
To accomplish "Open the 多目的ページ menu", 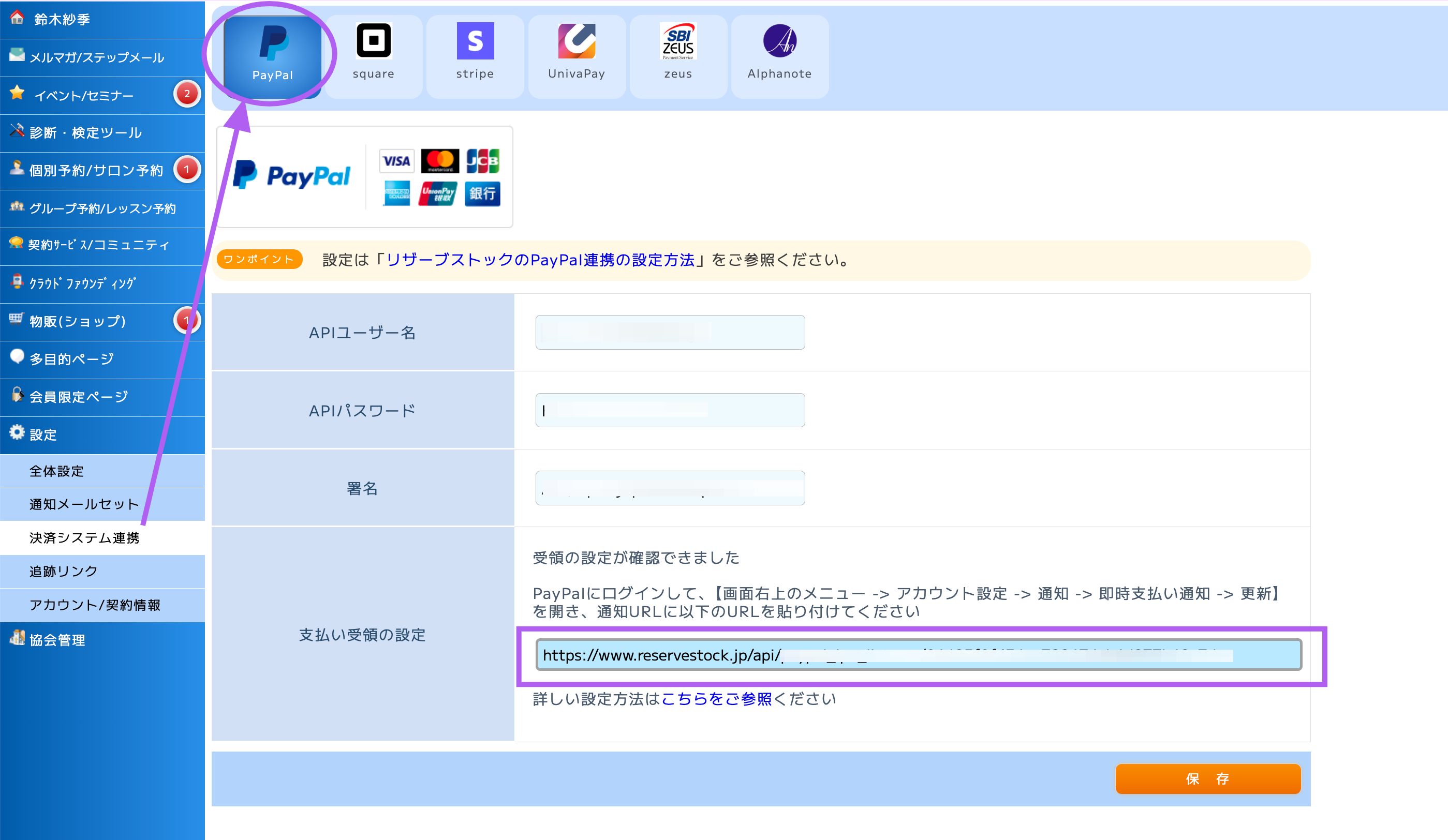I will 102,359.
